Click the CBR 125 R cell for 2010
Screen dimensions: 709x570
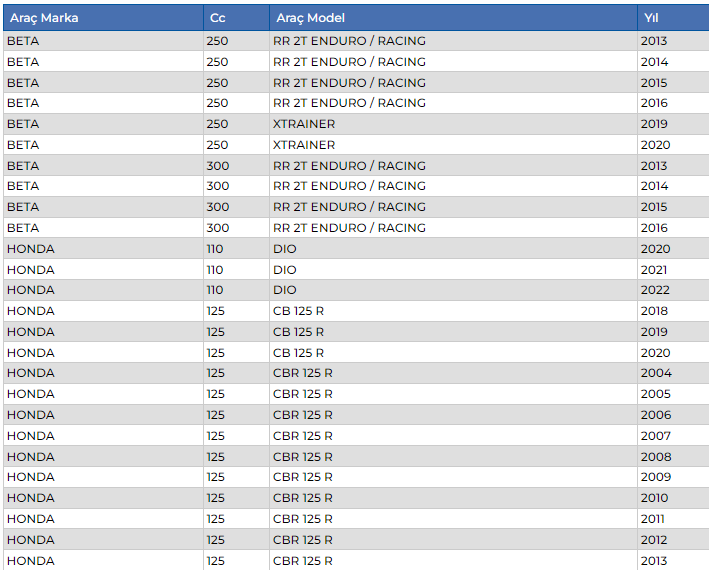[x=303, y=498]
